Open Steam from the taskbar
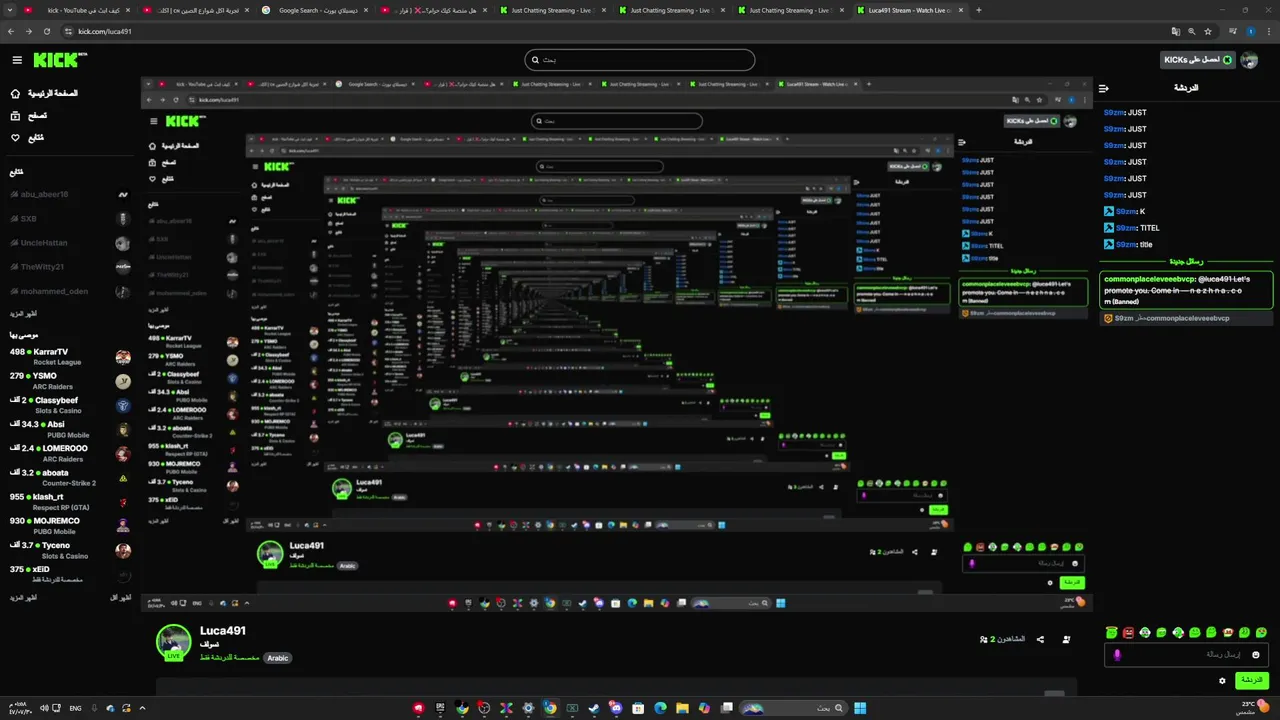The width and height of the screenshot is (1280, 720). [594, 708]
